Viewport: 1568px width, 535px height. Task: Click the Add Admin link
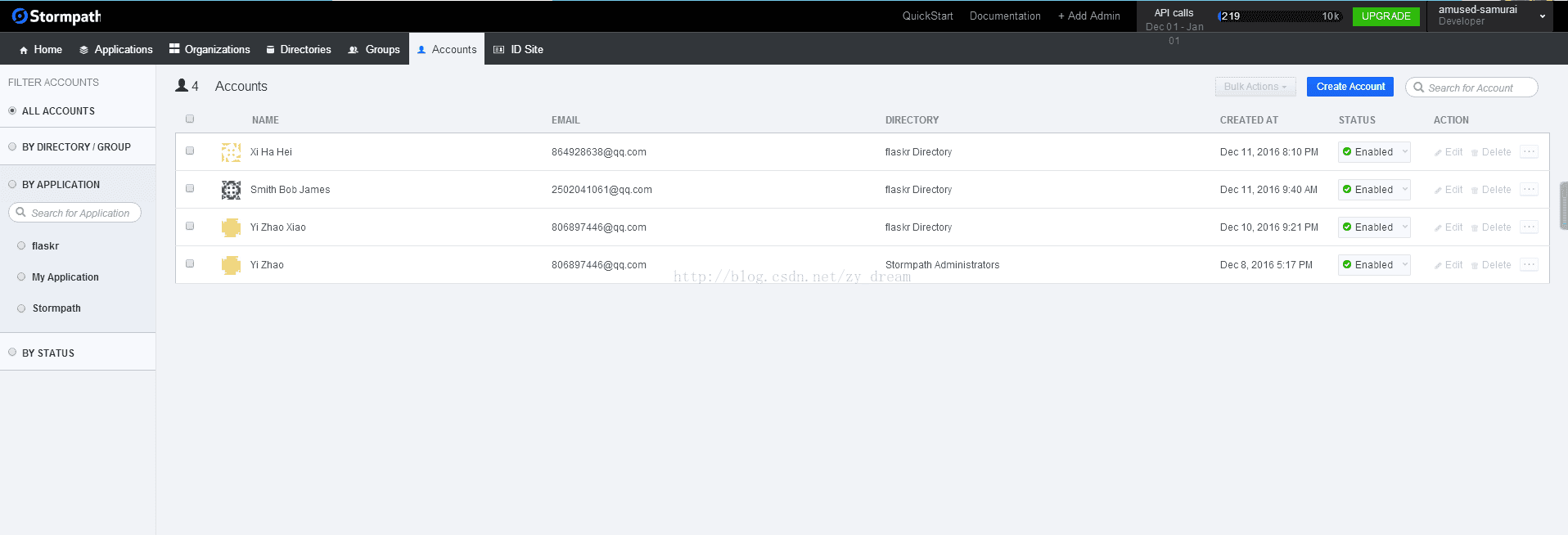pyautogui.click(x=1088, y=16)
